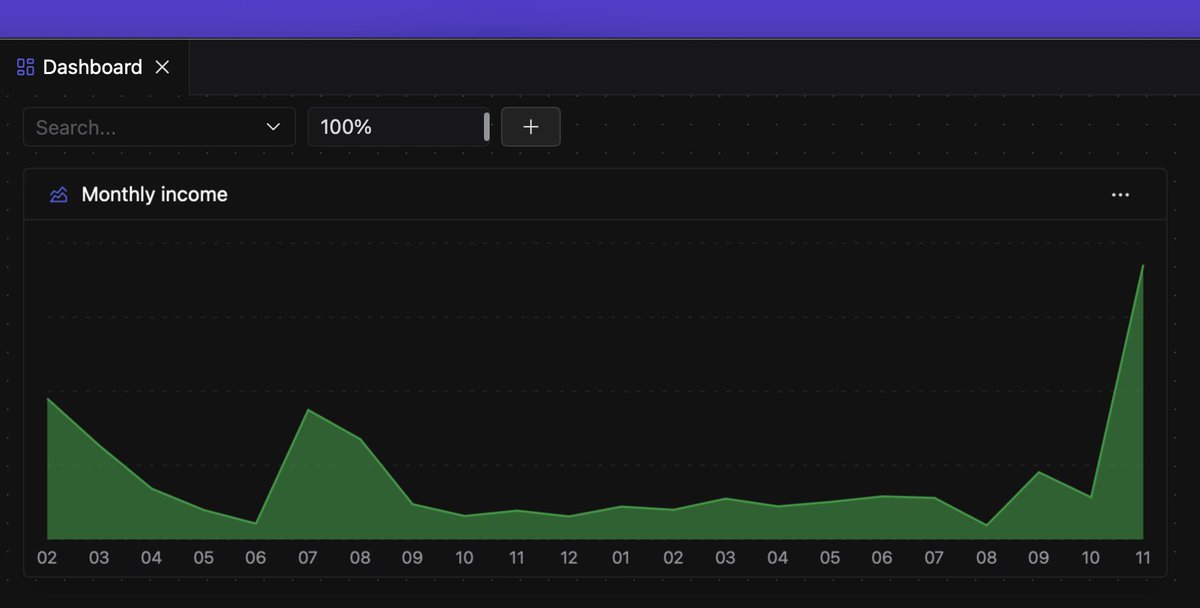Click the 100% zoom value field
1200x608 pixels.
390,127
